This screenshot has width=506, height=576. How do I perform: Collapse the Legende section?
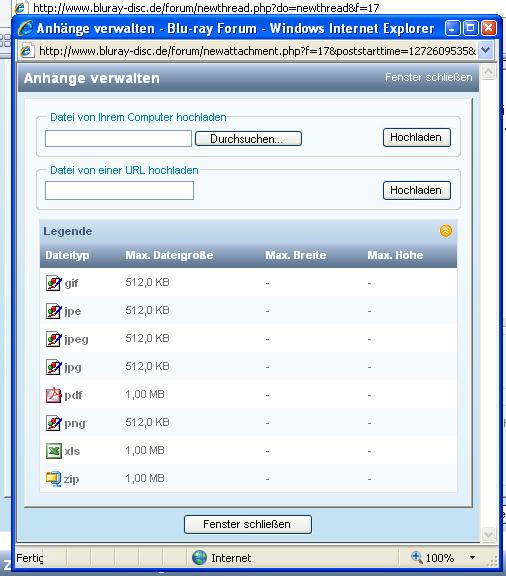coord(446,231)
